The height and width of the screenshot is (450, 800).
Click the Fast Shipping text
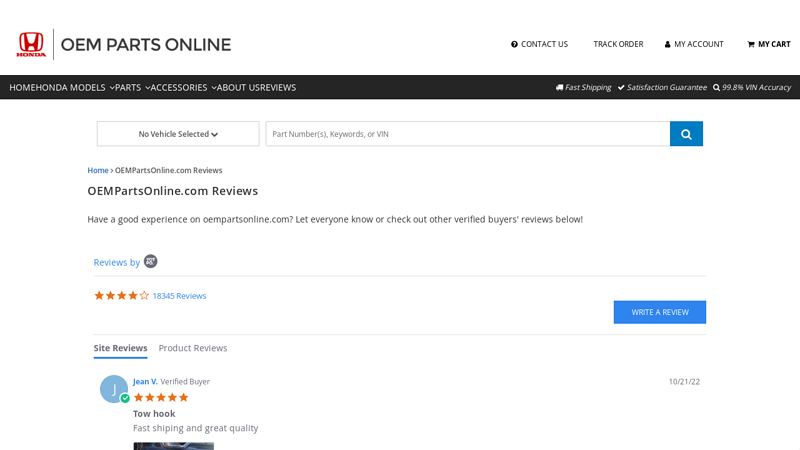point(583,87)
